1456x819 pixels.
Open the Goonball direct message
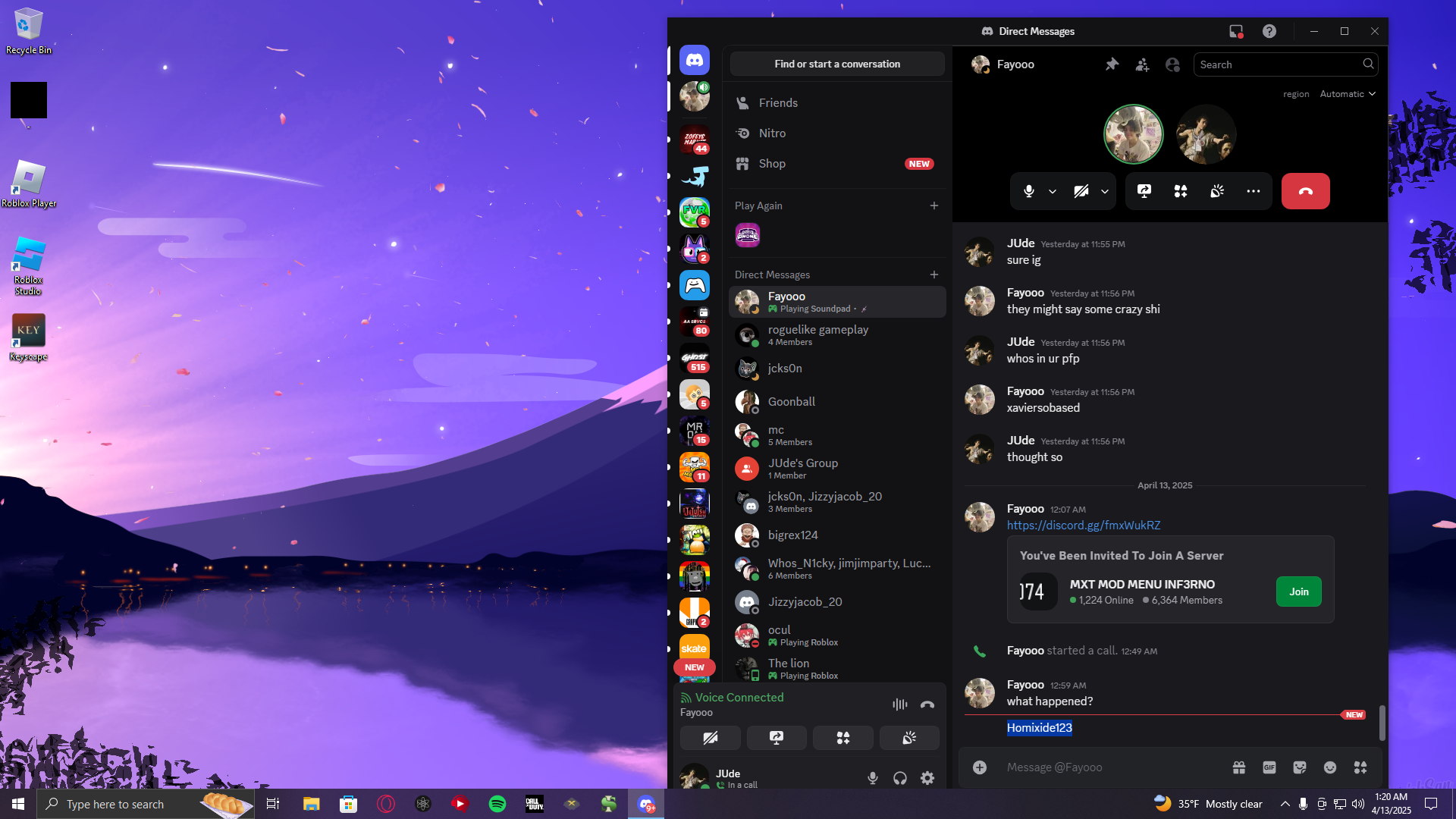coord(837,402)
